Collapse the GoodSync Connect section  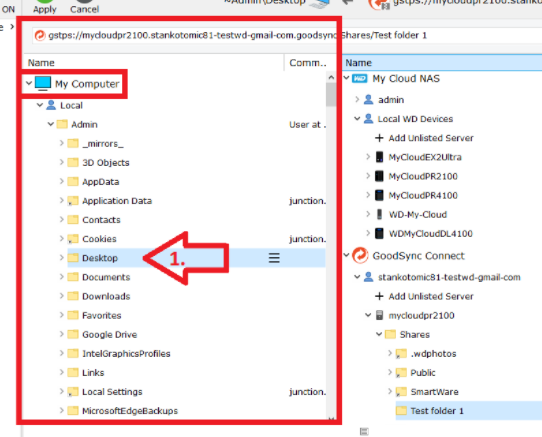point(346,255)
